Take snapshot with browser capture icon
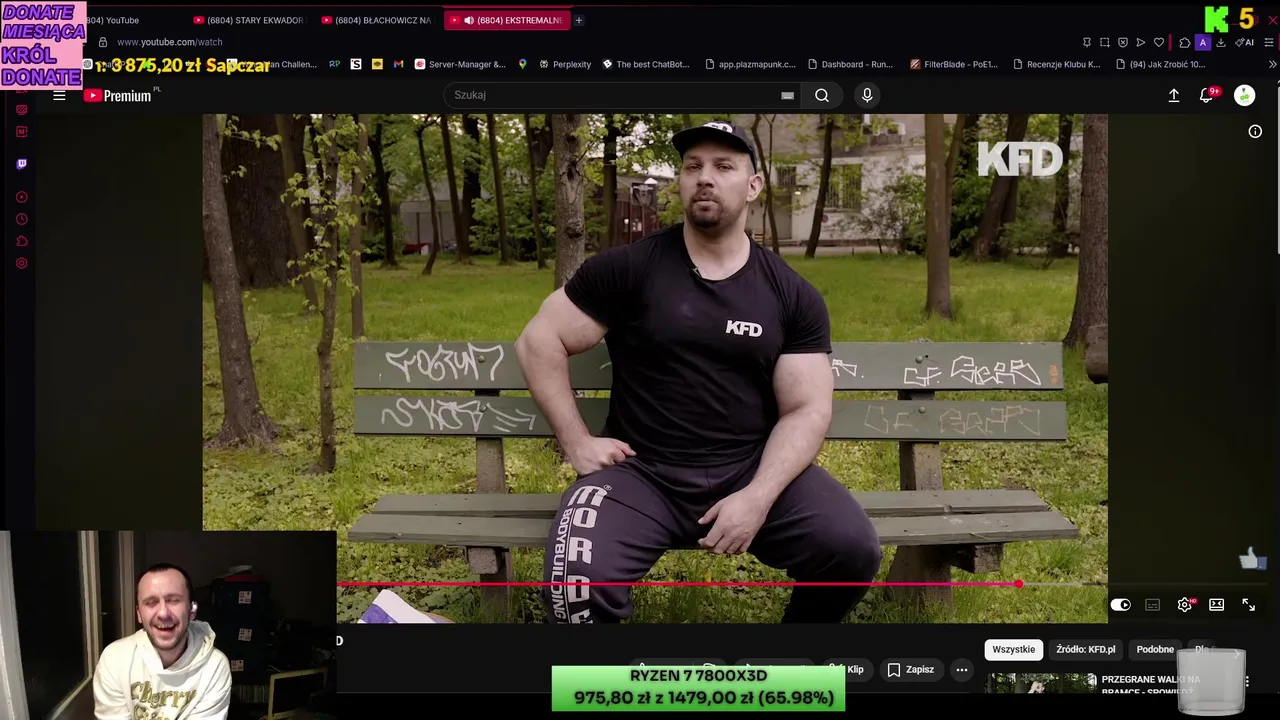 pyautogui.click(x=1105, y=42)
